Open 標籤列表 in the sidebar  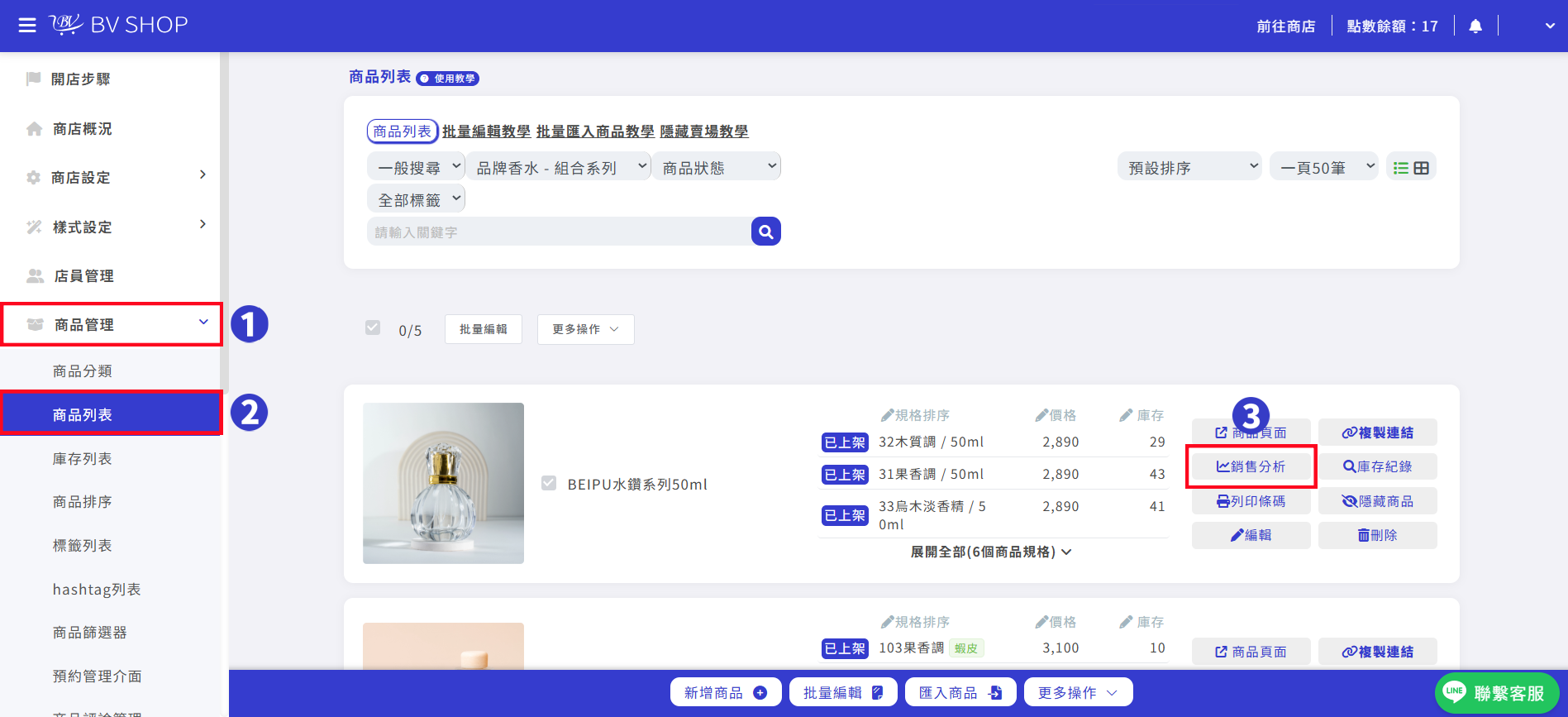tap(83, 546)
